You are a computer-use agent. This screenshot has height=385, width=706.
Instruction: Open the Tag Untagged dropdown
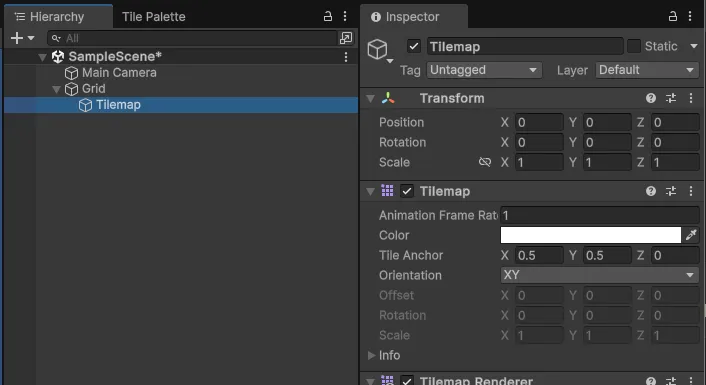pyautogui.click(x=484, y=70)
